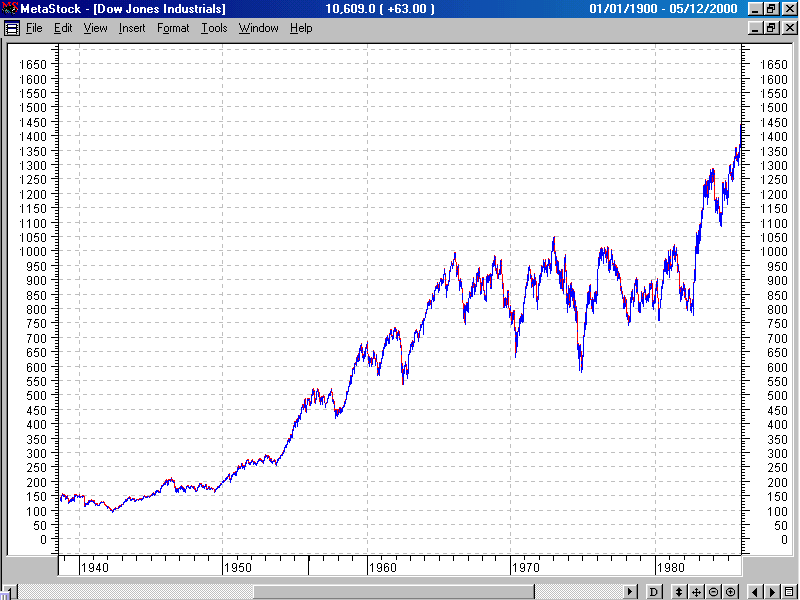Go to next chart with right triangle

(x=772, y=592)
